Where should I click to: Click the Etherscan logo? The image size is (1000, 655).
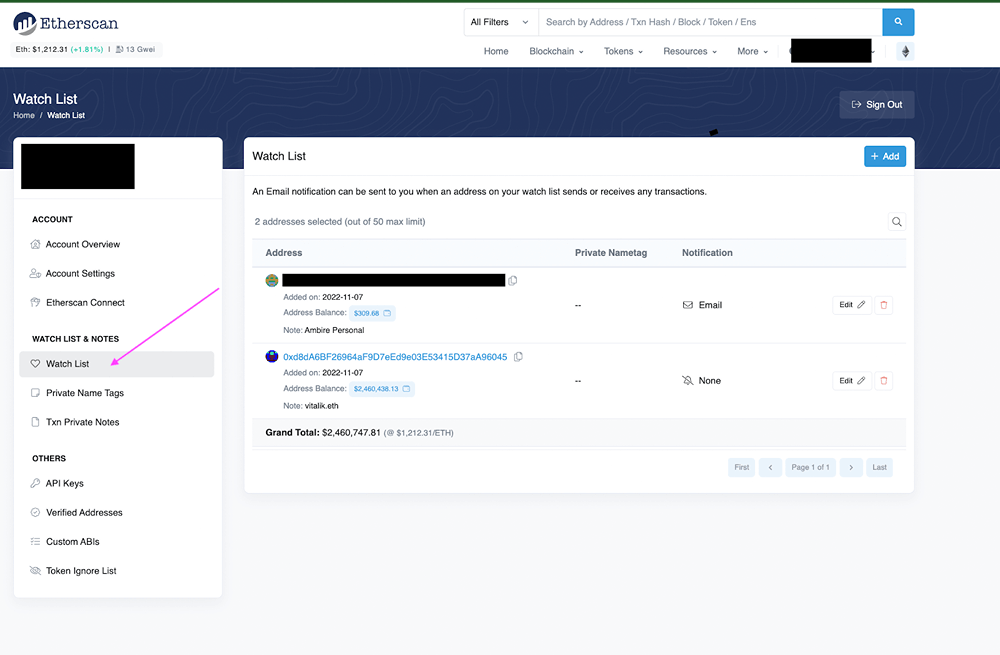click(x=66, y=24)
